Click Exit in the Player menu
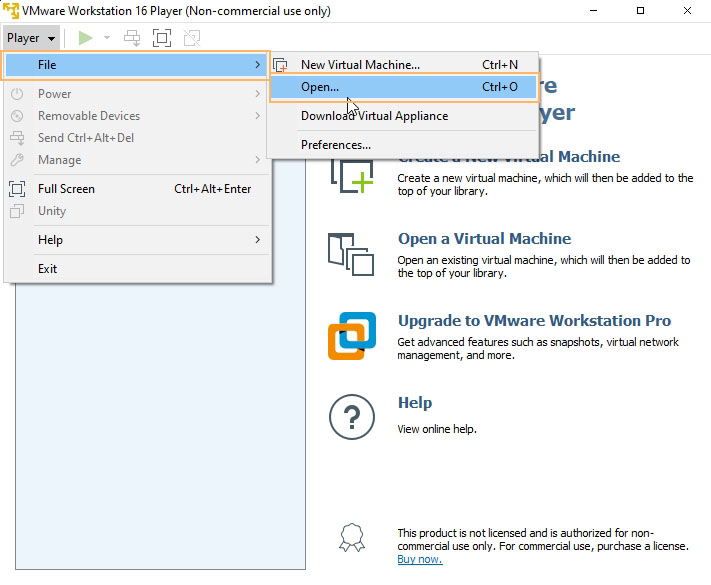711x585 pixels. click(x=48, y=269)
